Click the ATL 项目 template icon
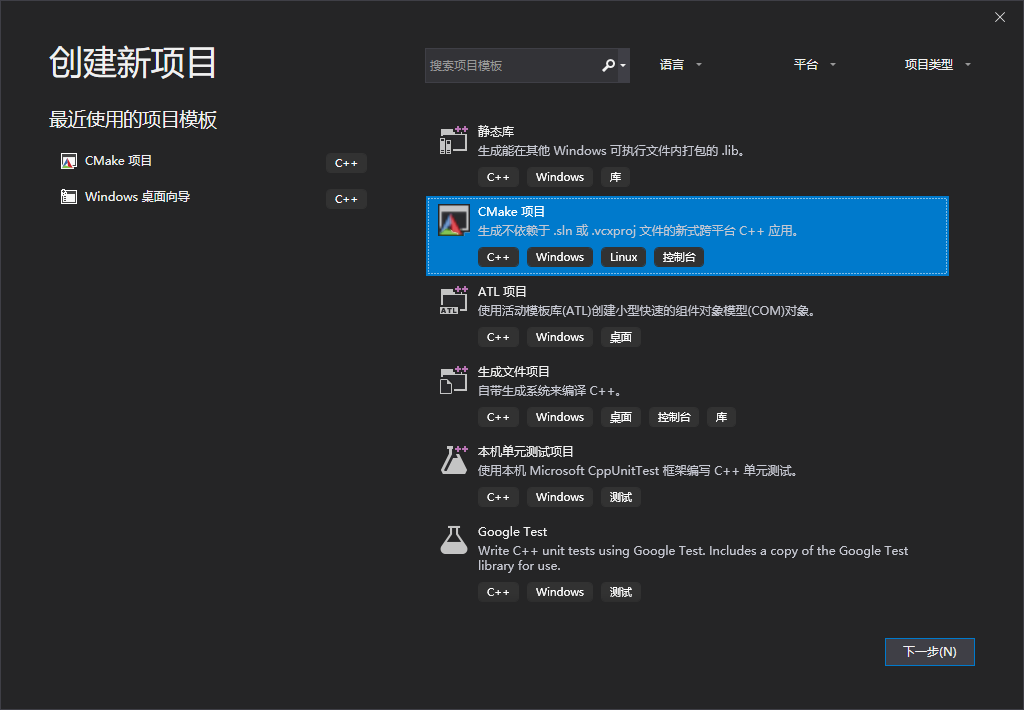Viewport: 1024px width, 710px height. 453,300
